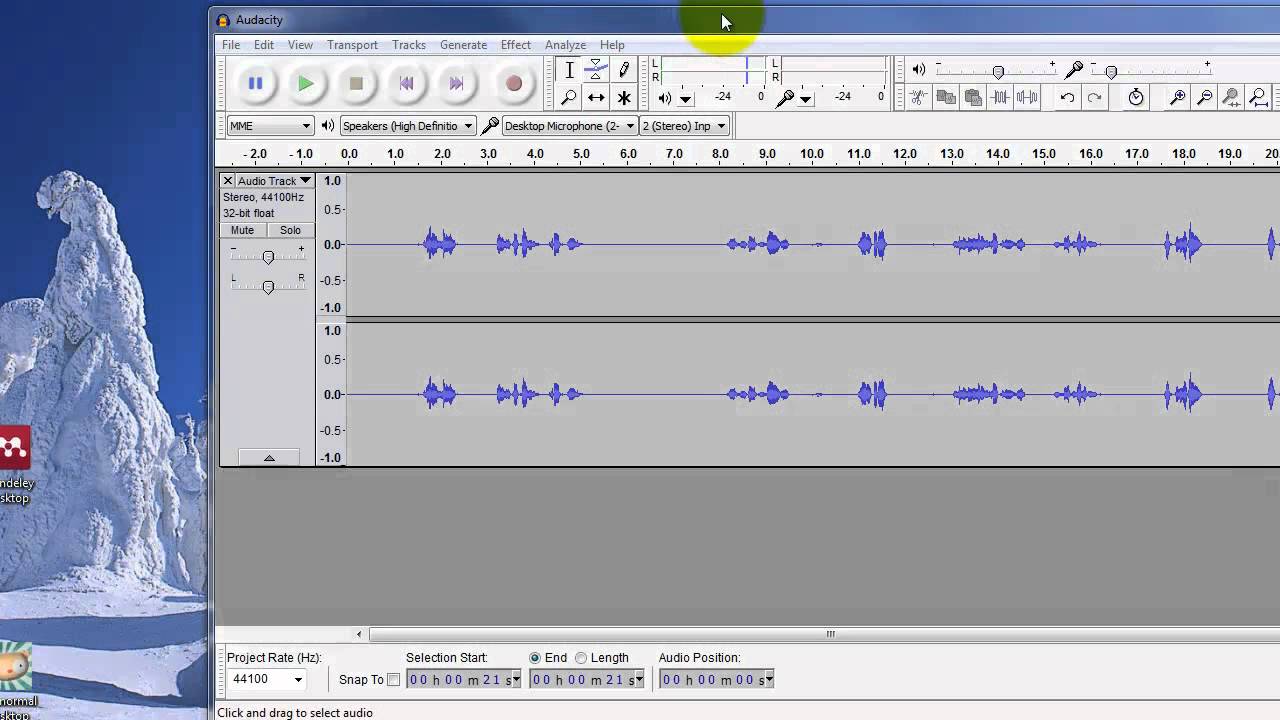Viewport: 1280px width, 720px height.
Task: Click the Trim audio icon
Action: pyautogui.click(x=1000, y=97)
